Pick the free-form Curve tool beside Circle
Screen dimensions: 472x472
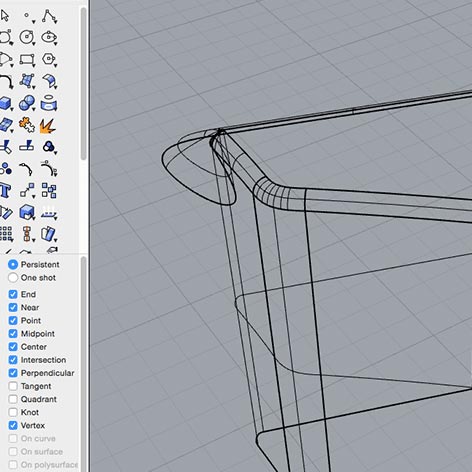(5, 37)
